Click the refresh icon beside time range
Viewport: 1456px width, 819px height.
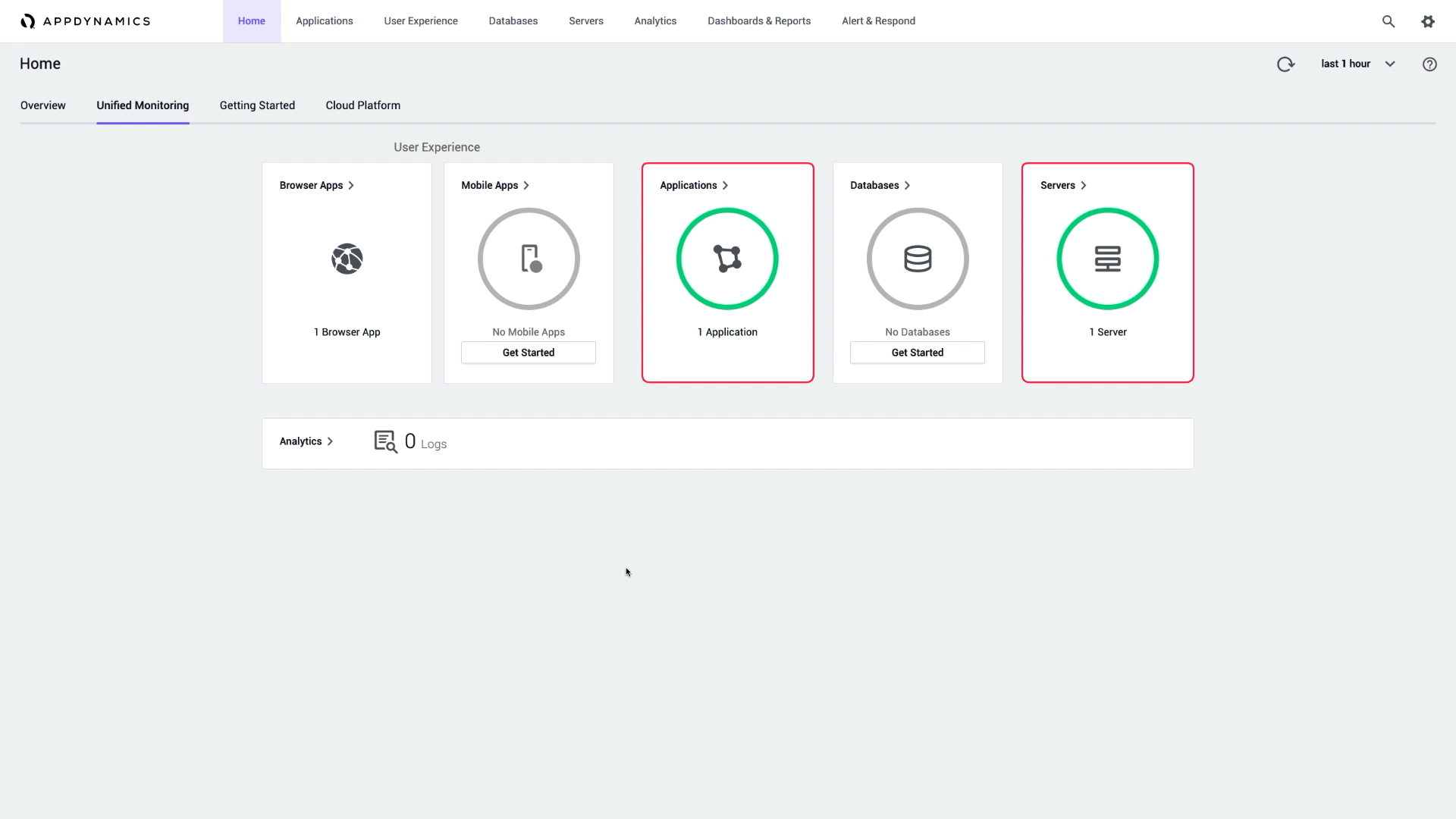(x=1285, y=64)
